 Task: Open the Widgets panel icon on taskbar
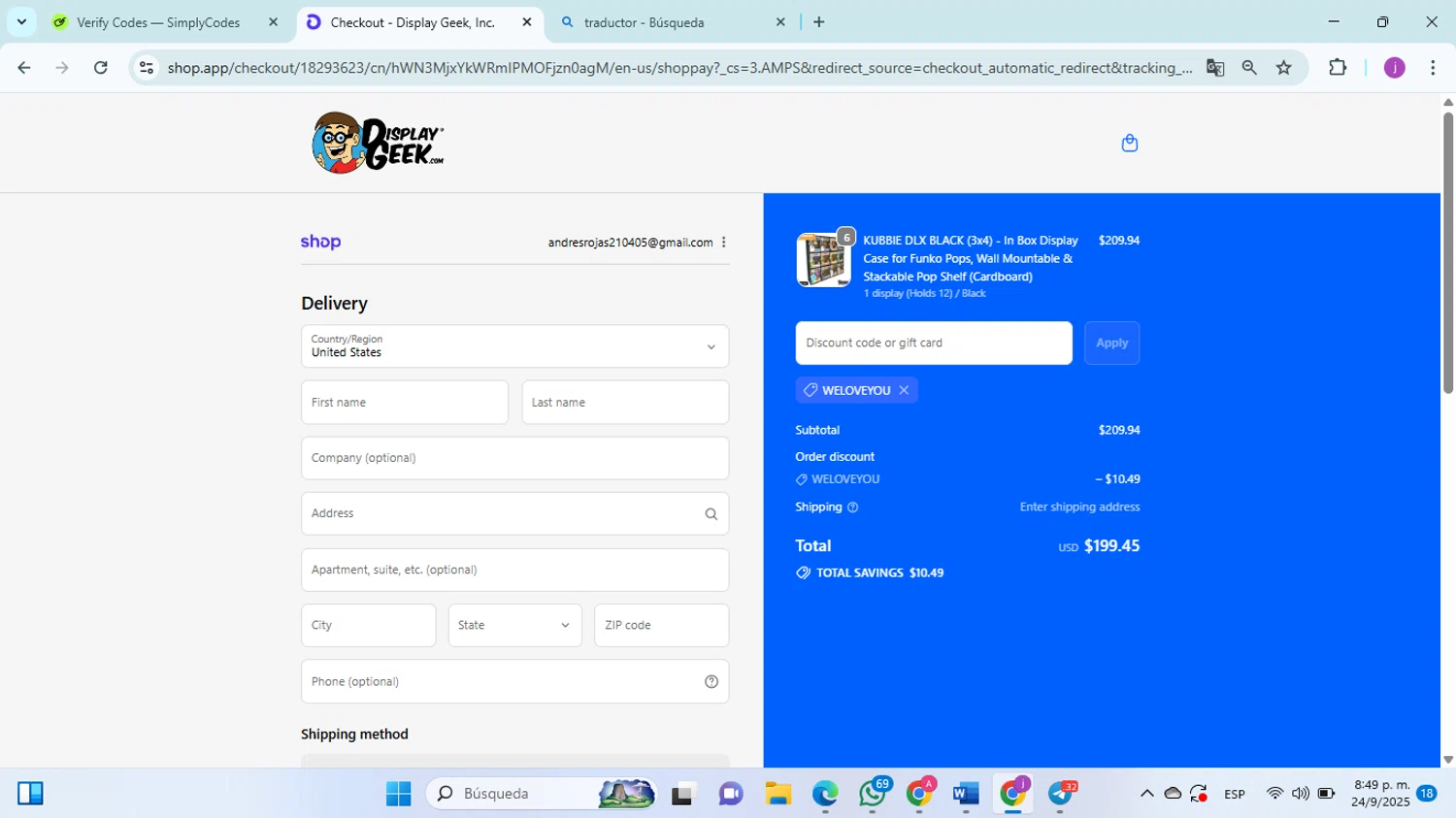point(30,794)
